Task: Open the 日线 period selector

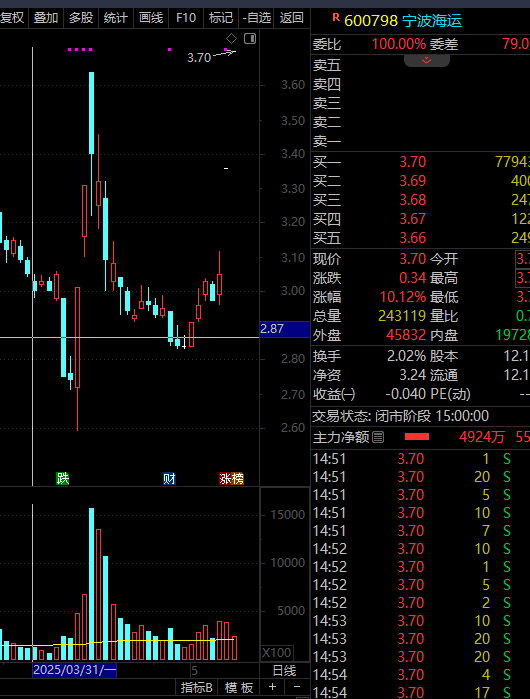Action: [x=284, y=670]
